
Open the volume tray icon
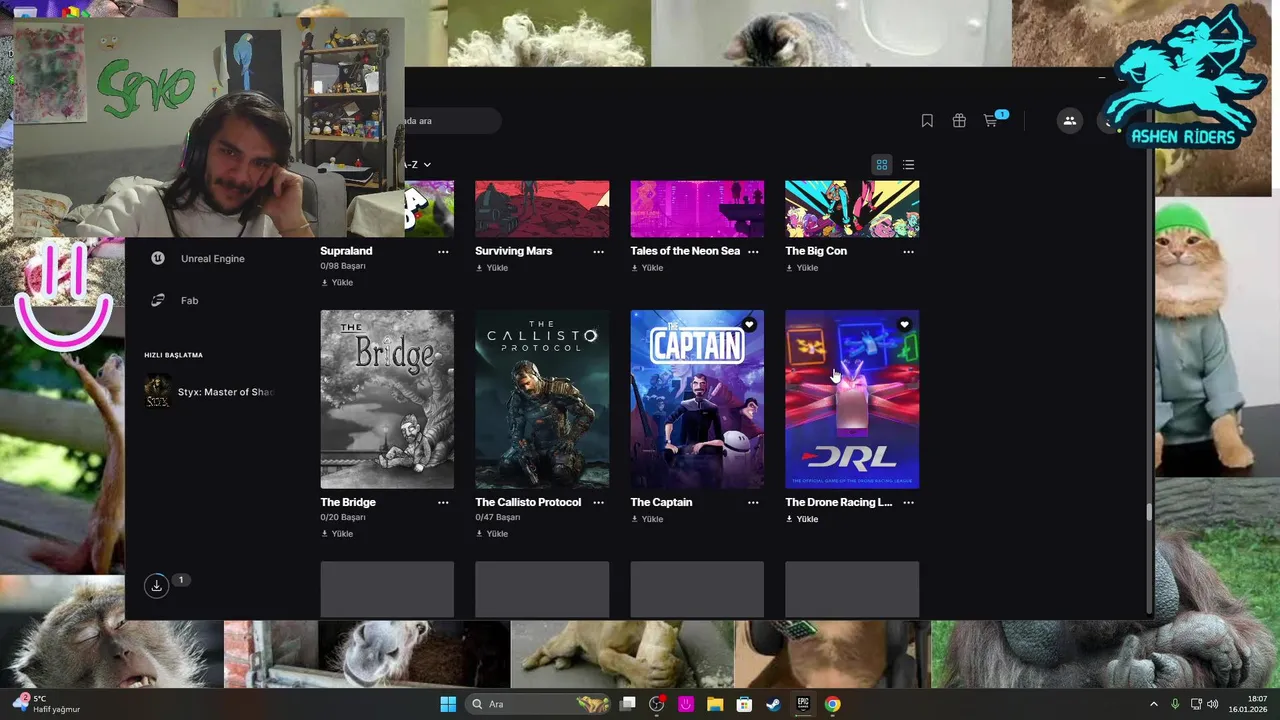coord(1213,704)
